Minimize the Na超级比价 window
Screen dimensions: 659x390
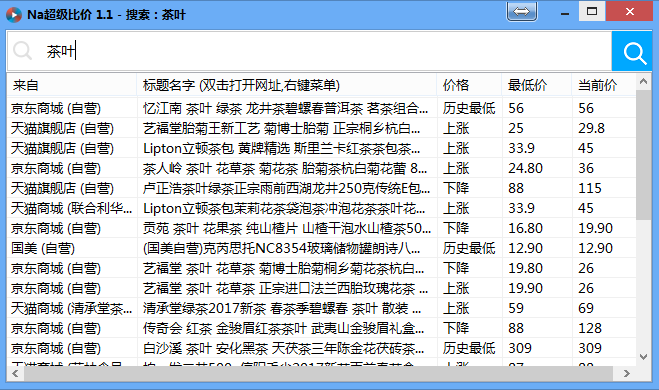(x=565, y=12)
